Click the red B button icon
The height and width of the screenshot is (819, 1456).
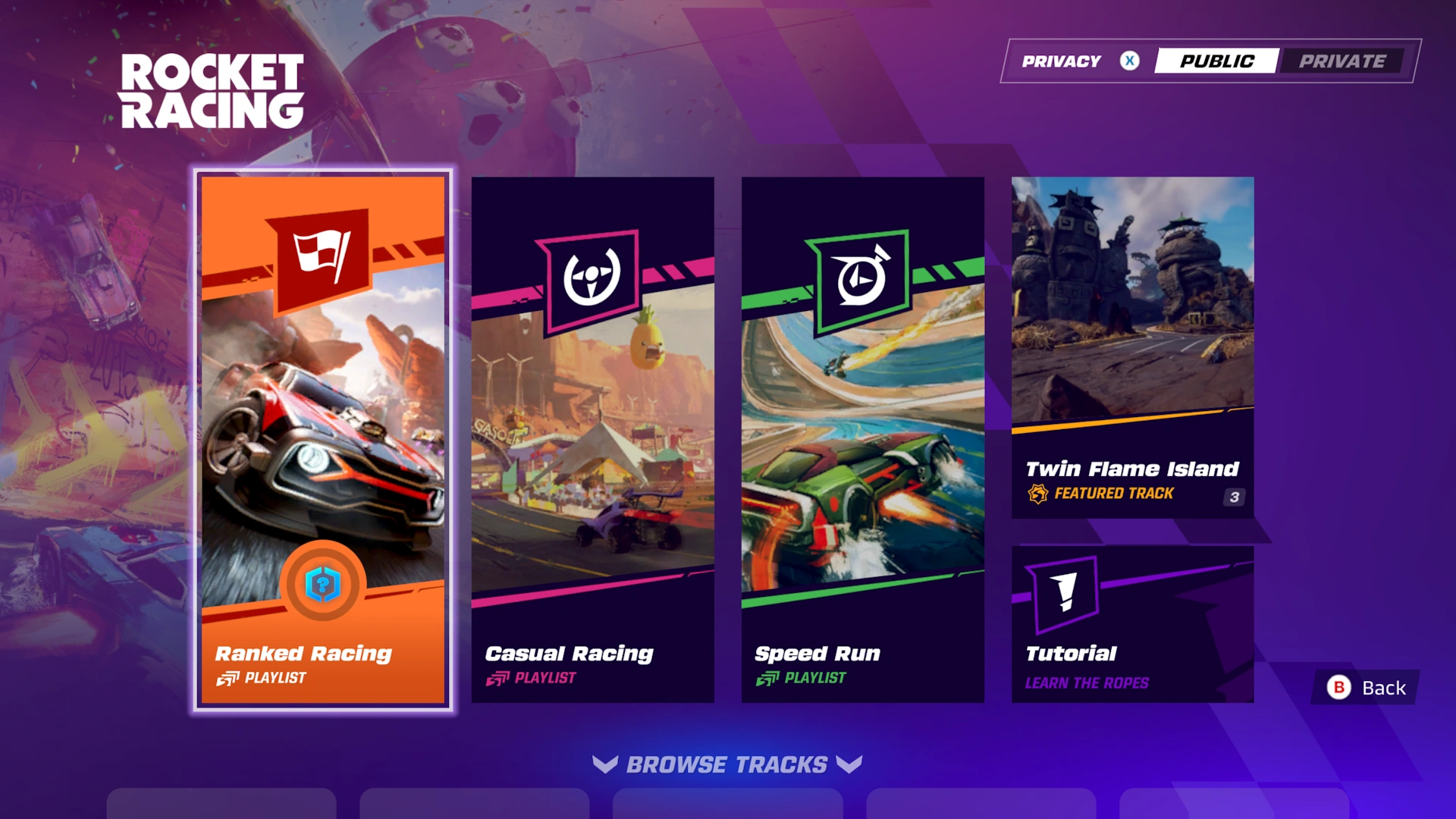[1339, 687]
